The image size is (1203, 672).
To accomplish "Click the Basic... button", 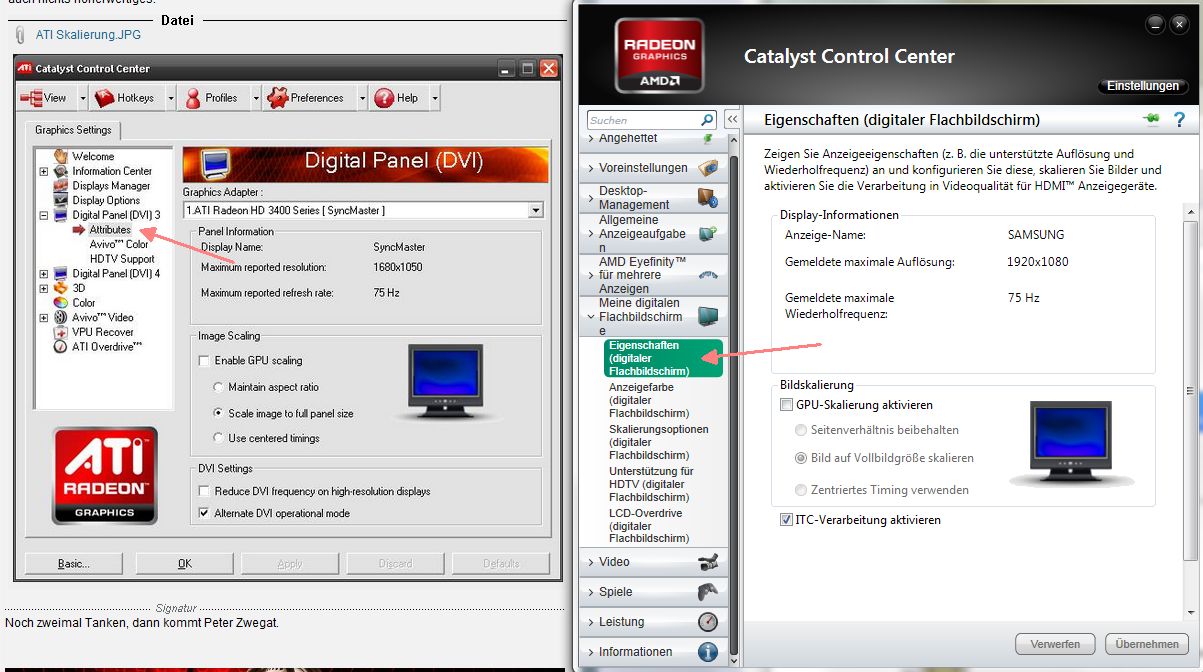I will (x=73, y=564).
